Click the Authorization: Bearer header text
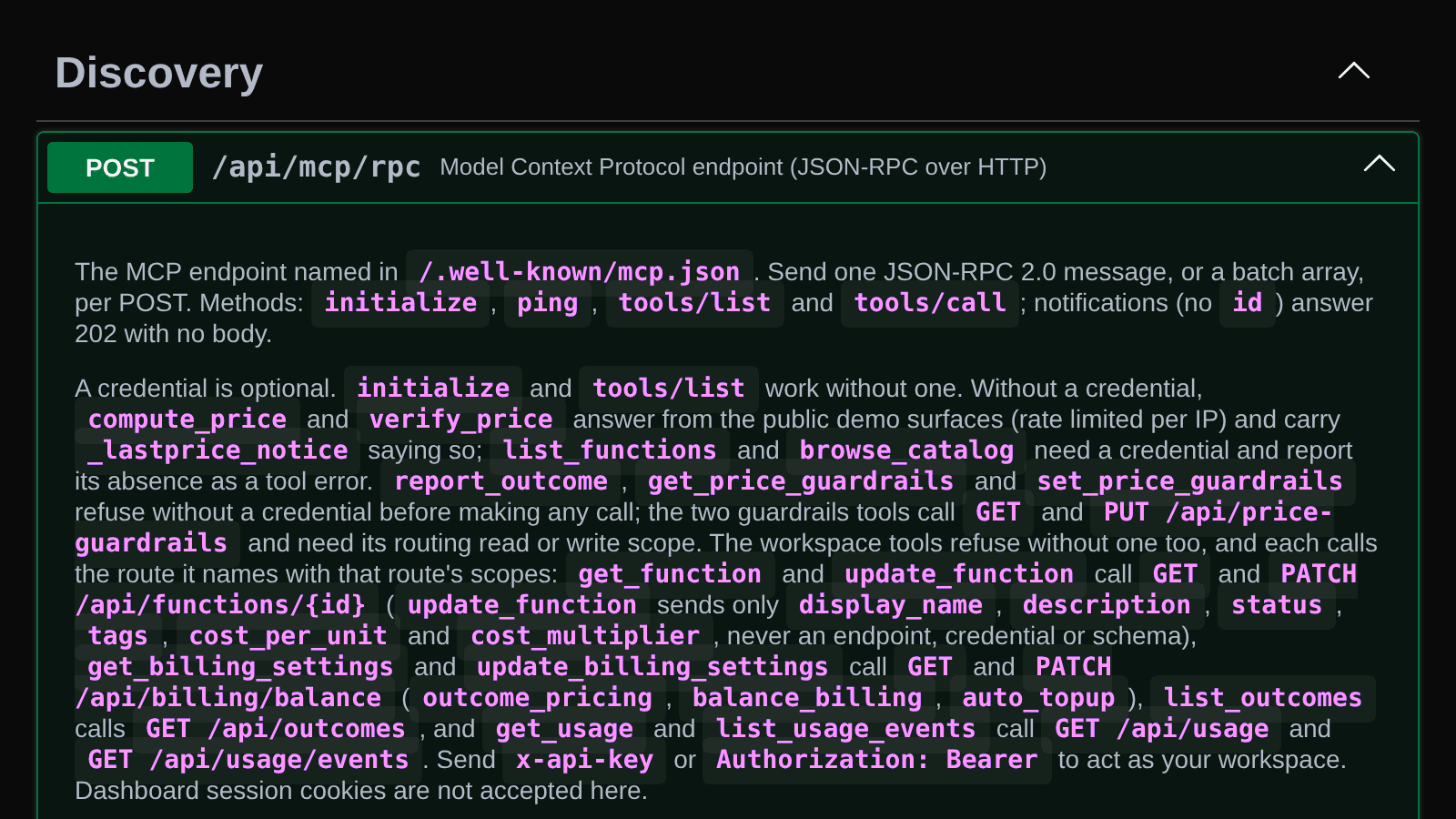The width and height of the screenshot is (1456, 819). (877, 760)
